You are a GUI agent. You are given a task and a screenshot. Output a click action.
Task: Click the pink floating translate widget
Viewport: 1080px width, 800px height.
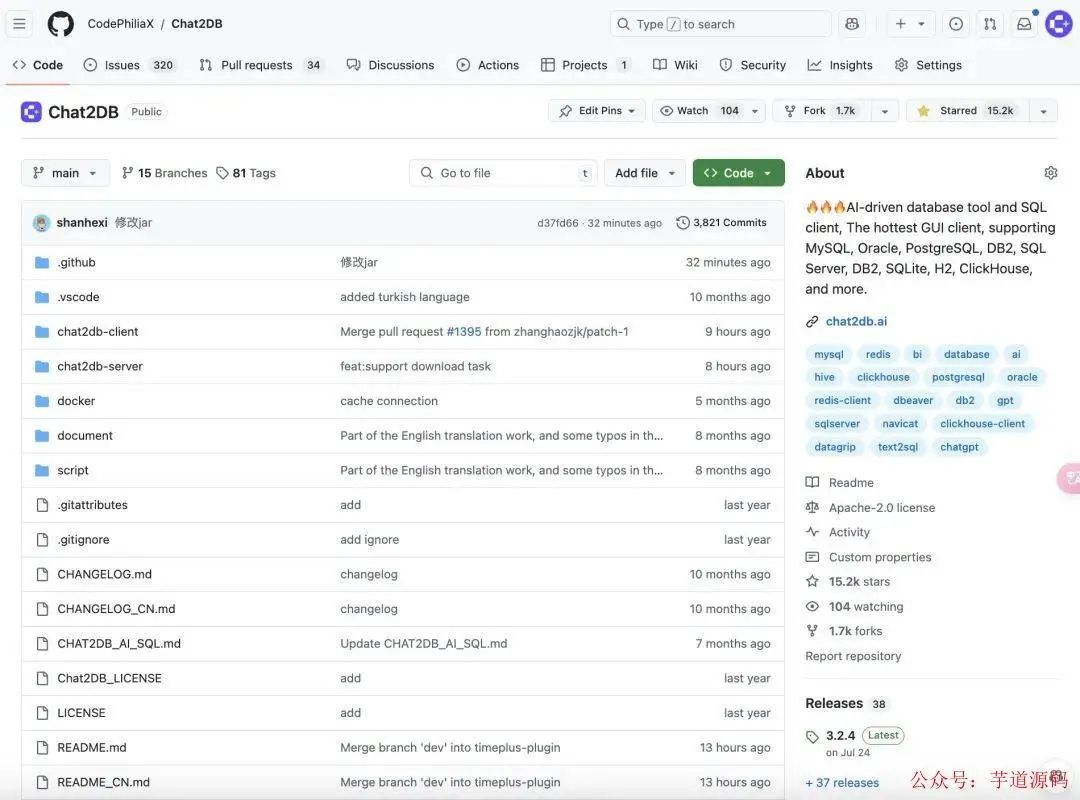pos(1069,478)
